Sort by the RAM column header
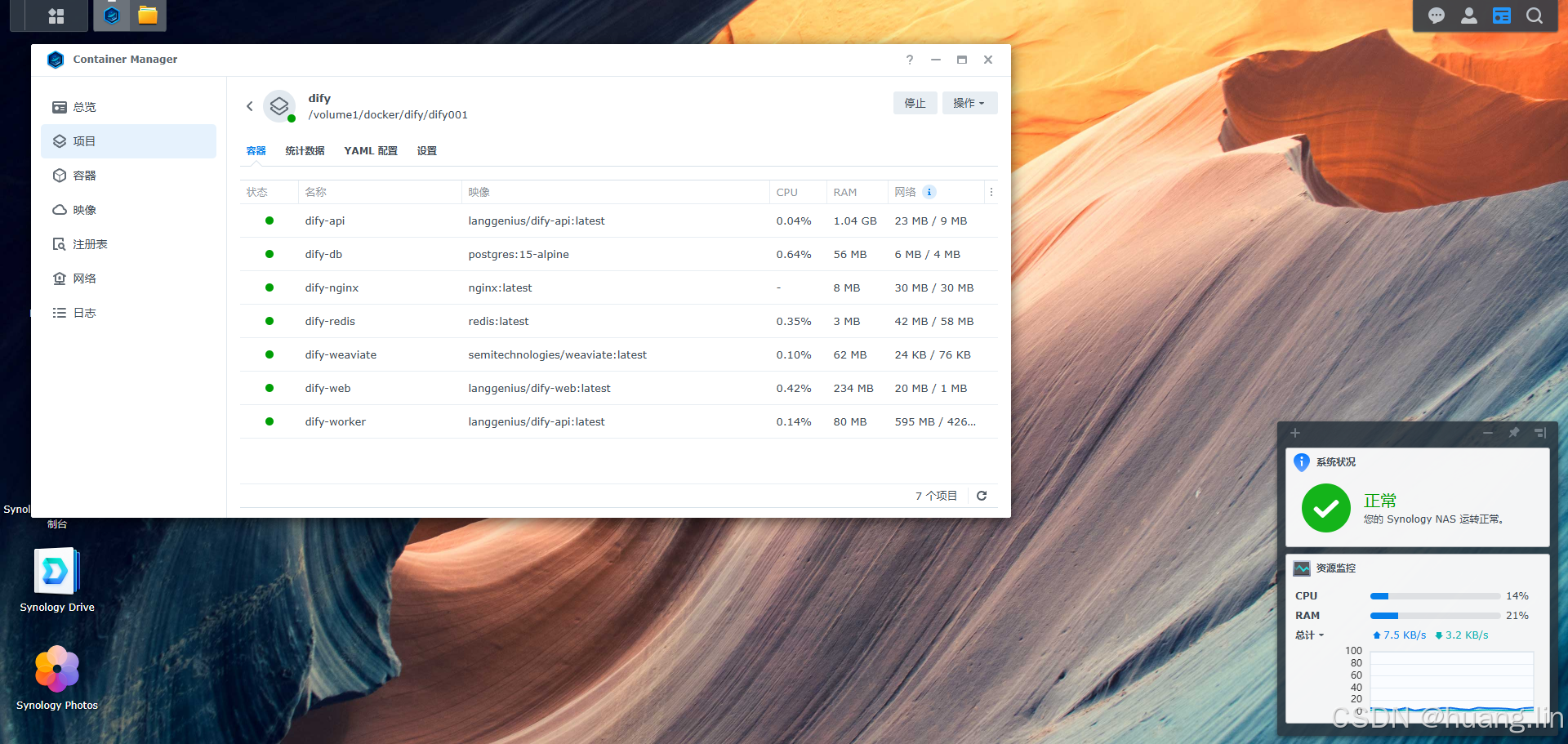Image resolution: width=1568 pixels, height=744 pixels. pyautogui.click(x=857, y=192)
